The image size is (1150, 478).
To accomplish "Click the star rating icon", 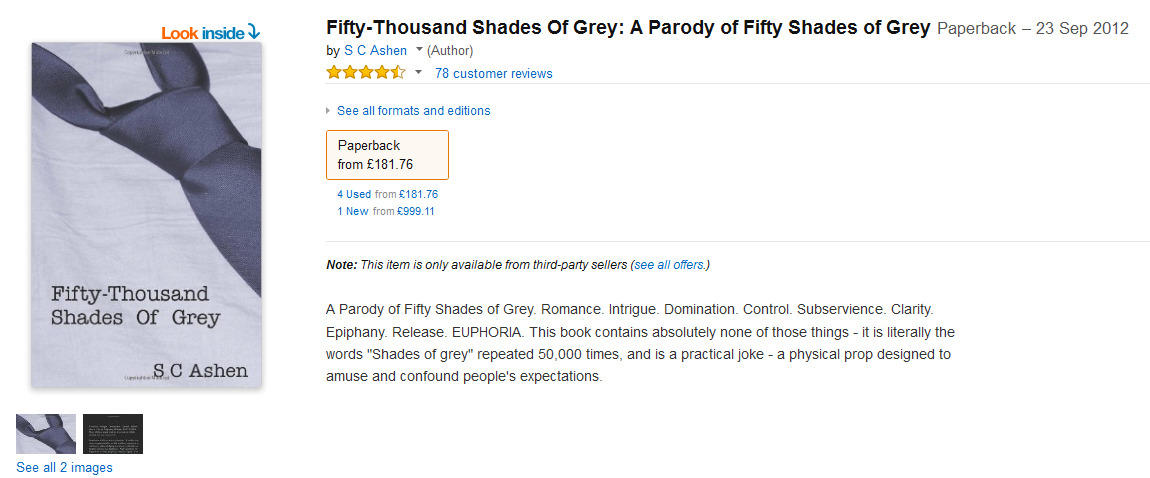I will [365, 72].
